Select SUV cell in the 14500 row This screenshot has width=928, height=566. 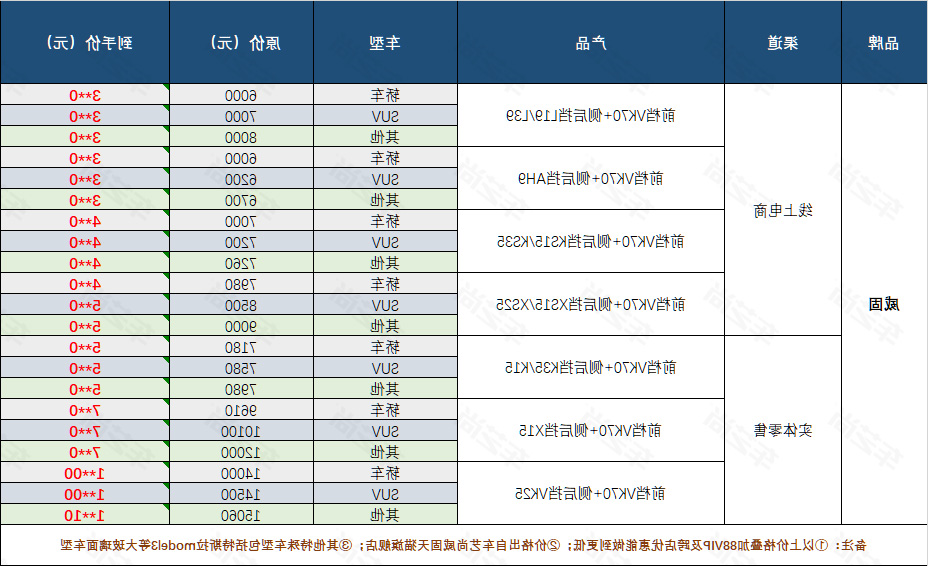[385, 494]
